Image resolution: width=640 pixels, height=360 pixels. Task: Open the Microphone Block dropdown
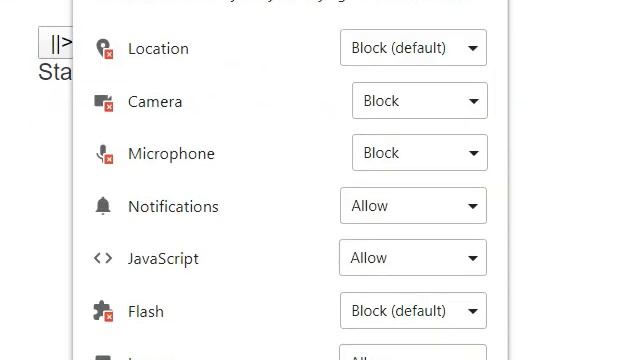[420, 152]
